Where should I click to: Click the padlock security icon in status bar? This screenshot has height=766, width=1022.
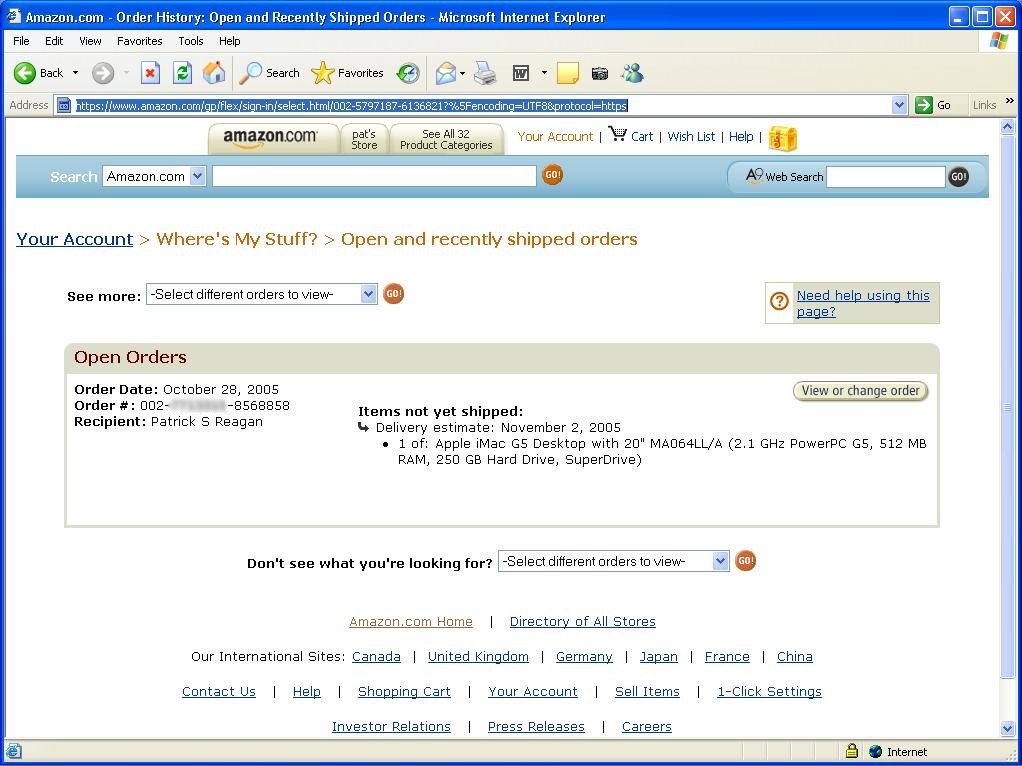(x=851, y=751)
